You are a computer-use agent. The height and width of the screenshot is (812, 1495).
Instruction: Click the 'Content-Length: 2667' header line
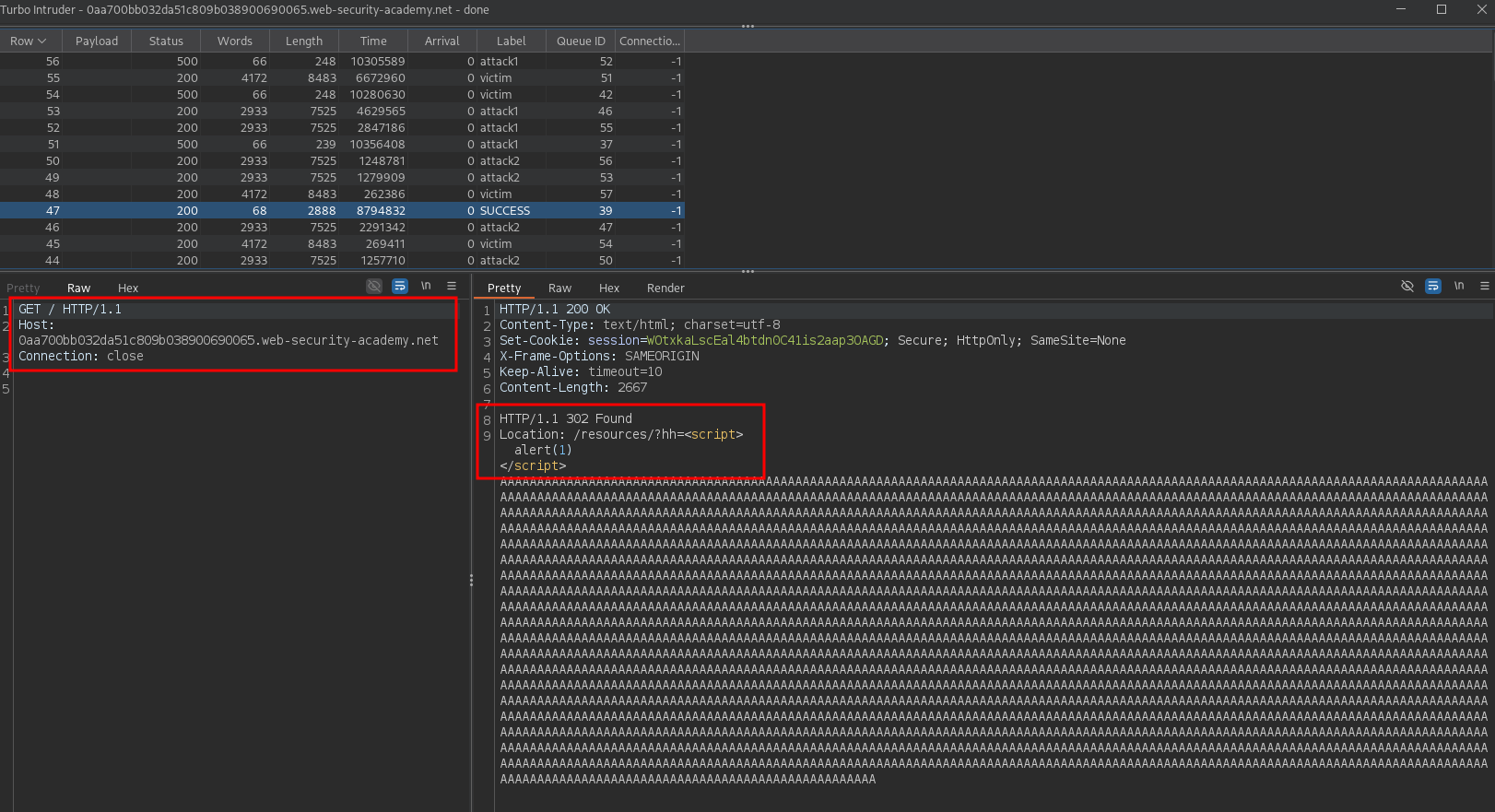(x=573, y=388)
